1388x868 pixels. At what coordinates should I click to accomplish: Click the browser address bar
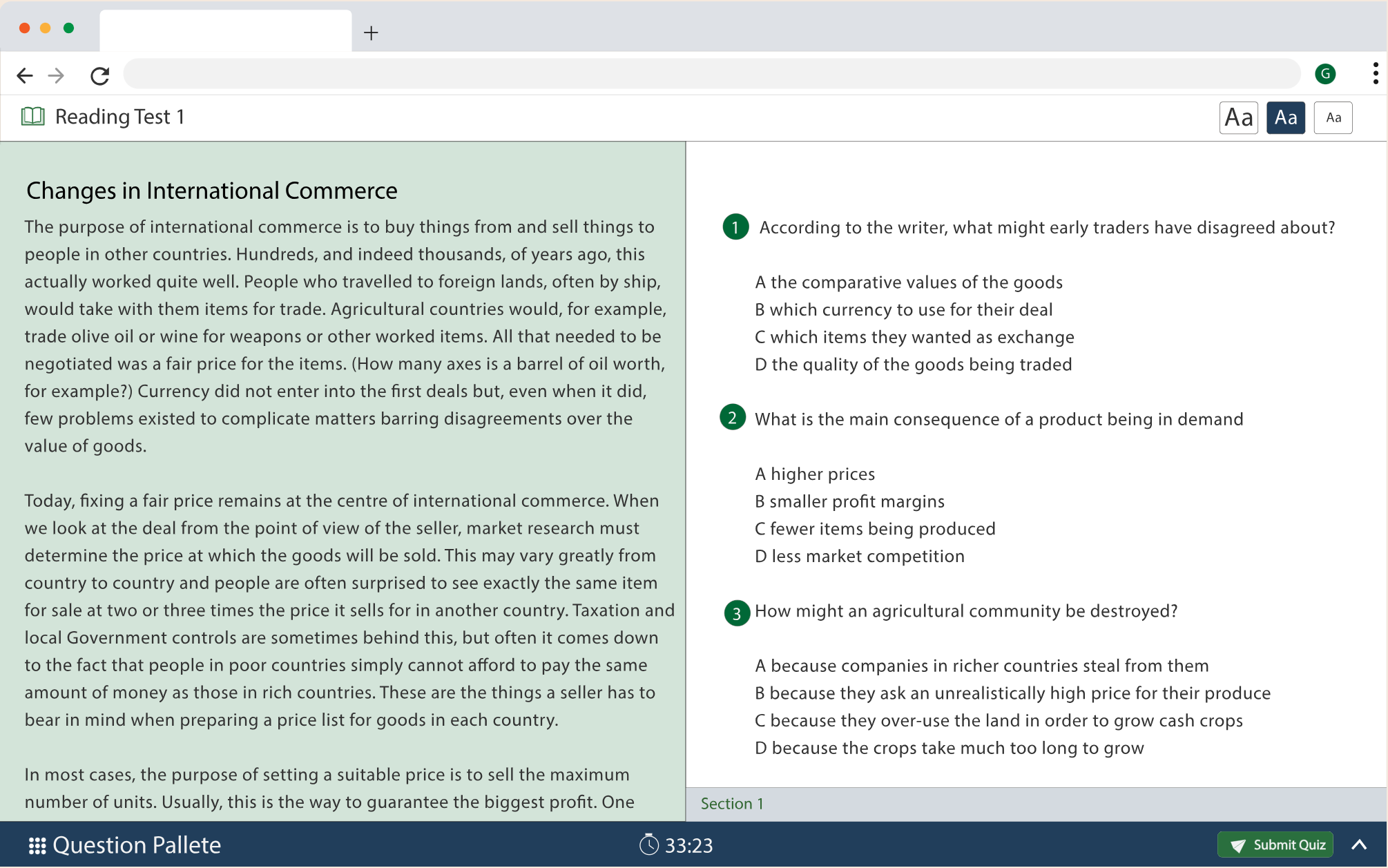711,74
